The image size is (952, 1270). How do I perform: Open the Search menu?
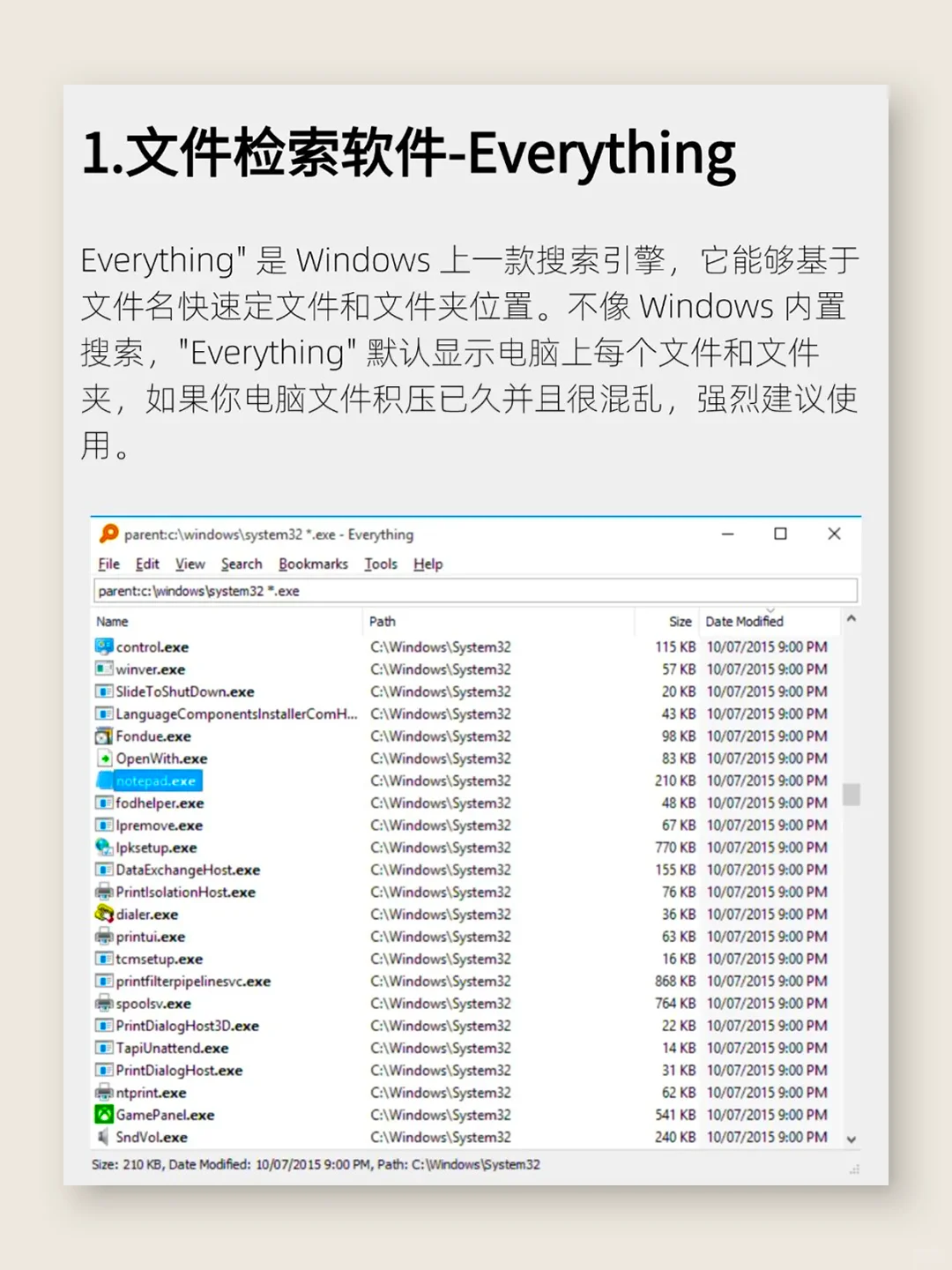click(242, 564)
